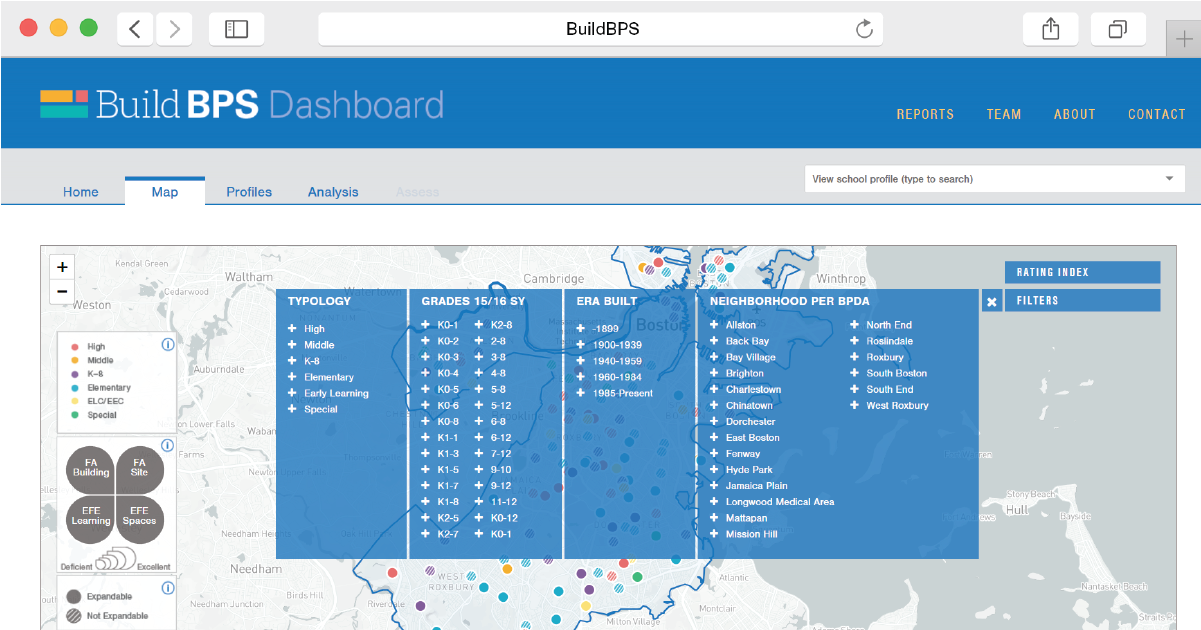Click the red High color swatch in legend
1201x630 pixels.
(x=73, y=347)
